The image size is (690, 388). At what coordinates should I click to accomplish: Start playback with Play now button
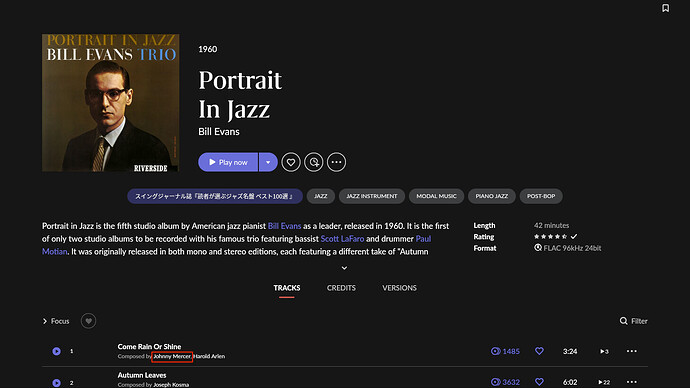click(x=228, y=162)
